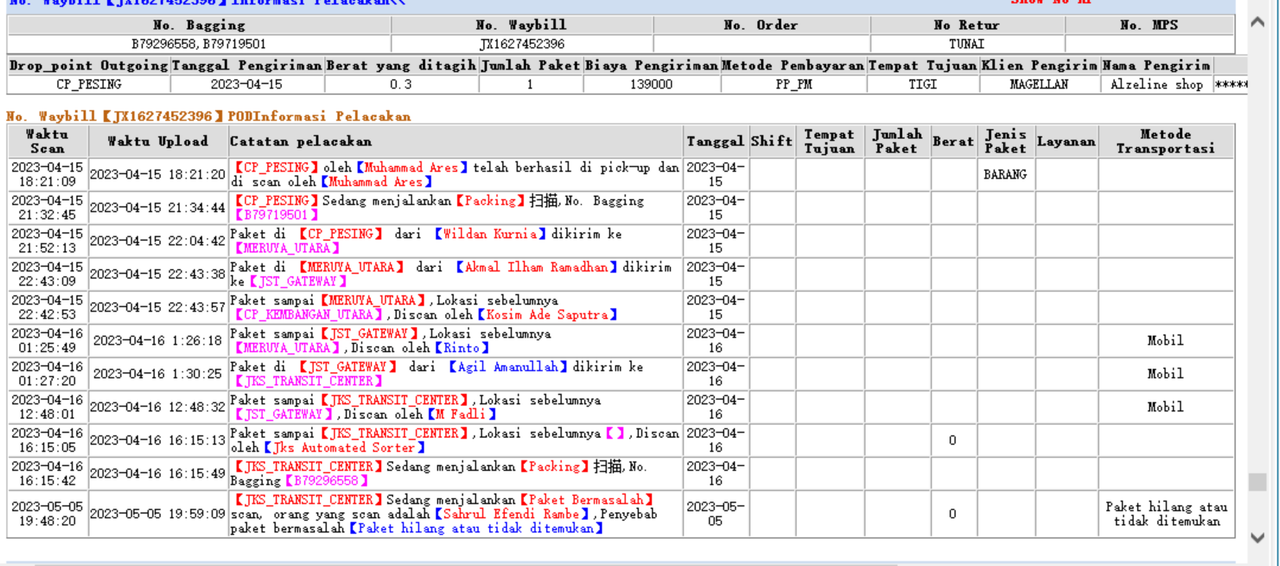
Task: Click 'Mobil' in the 01:27:20 scan row
Action: click(x=1165, y=374)
